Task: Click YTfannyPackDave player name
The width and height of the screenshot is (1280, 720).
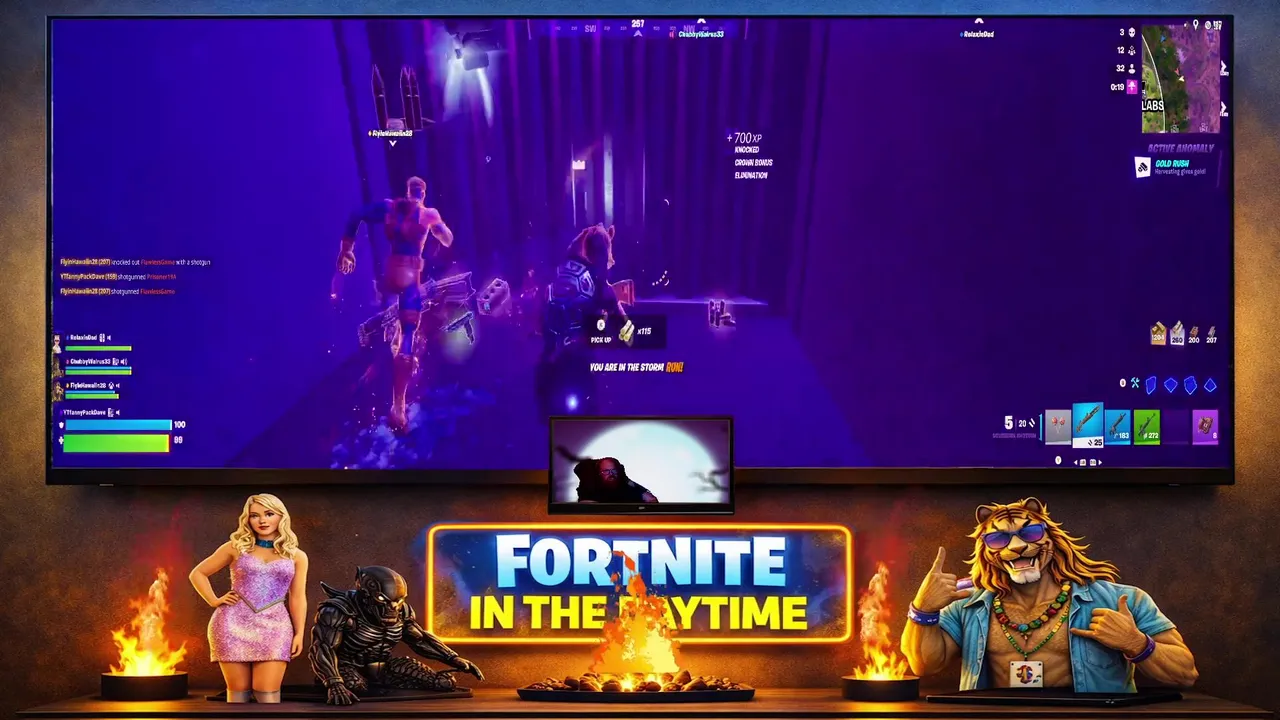Action: click(84, 413)
